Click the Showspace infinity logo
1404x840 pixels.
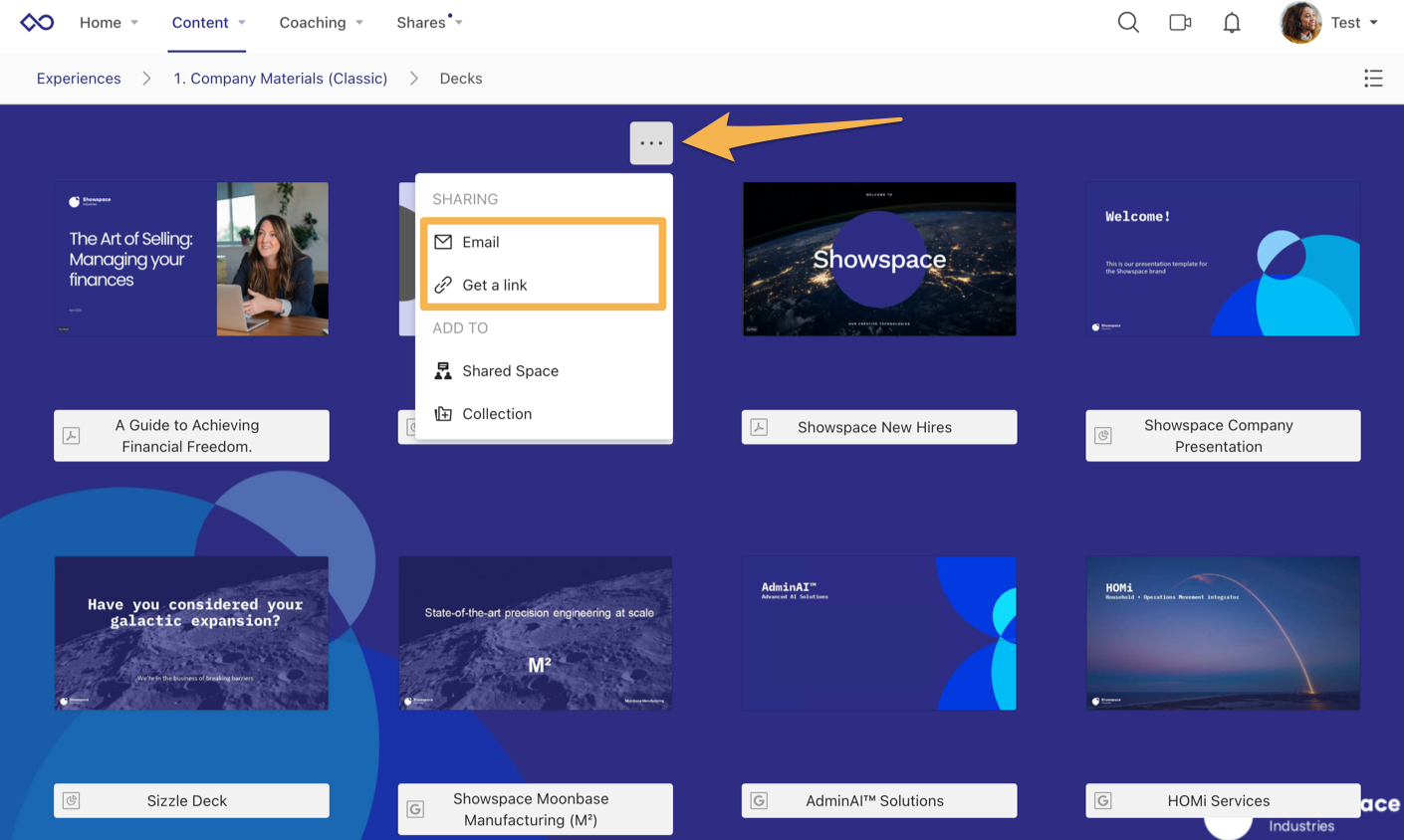[x=37, y=21]
